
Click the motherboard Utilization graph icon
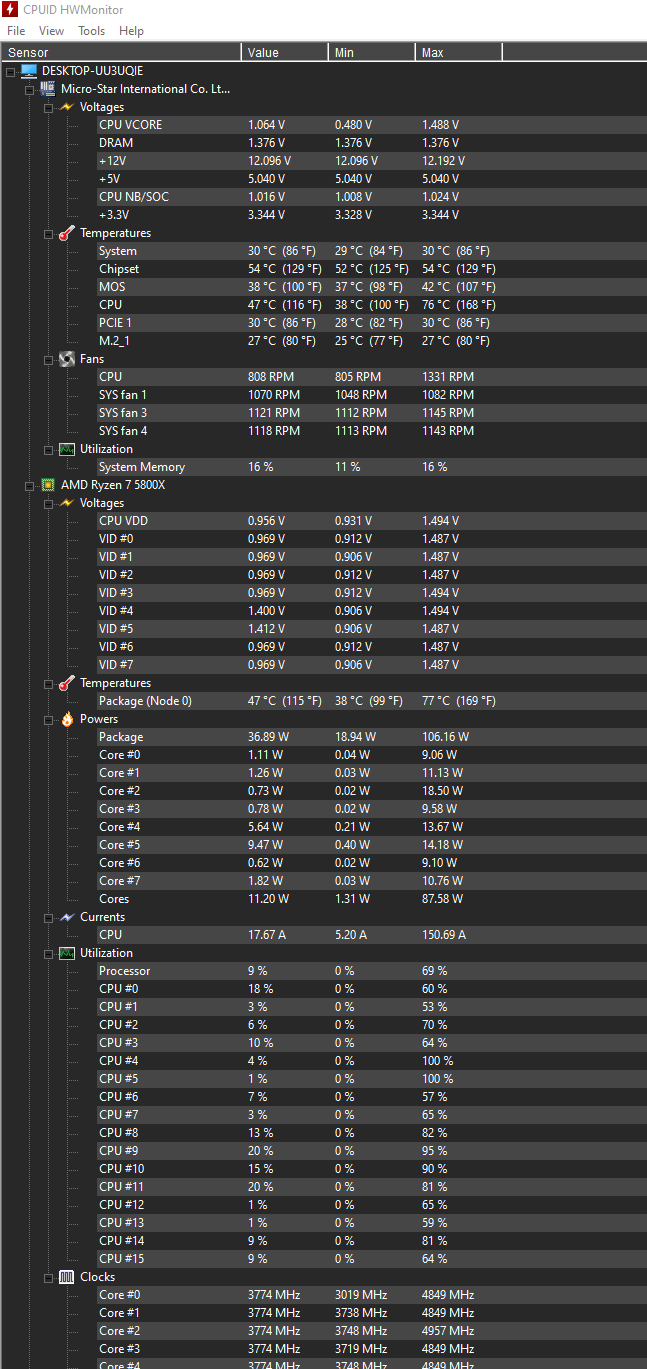click(66, 449)
